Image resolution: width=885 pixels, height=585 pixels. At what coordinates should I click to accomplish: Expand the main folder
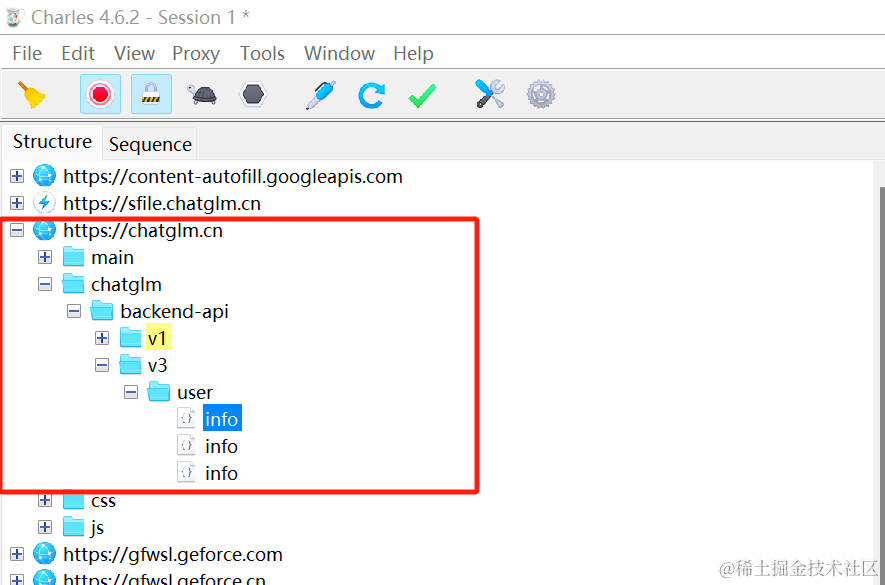pos(45,257)
